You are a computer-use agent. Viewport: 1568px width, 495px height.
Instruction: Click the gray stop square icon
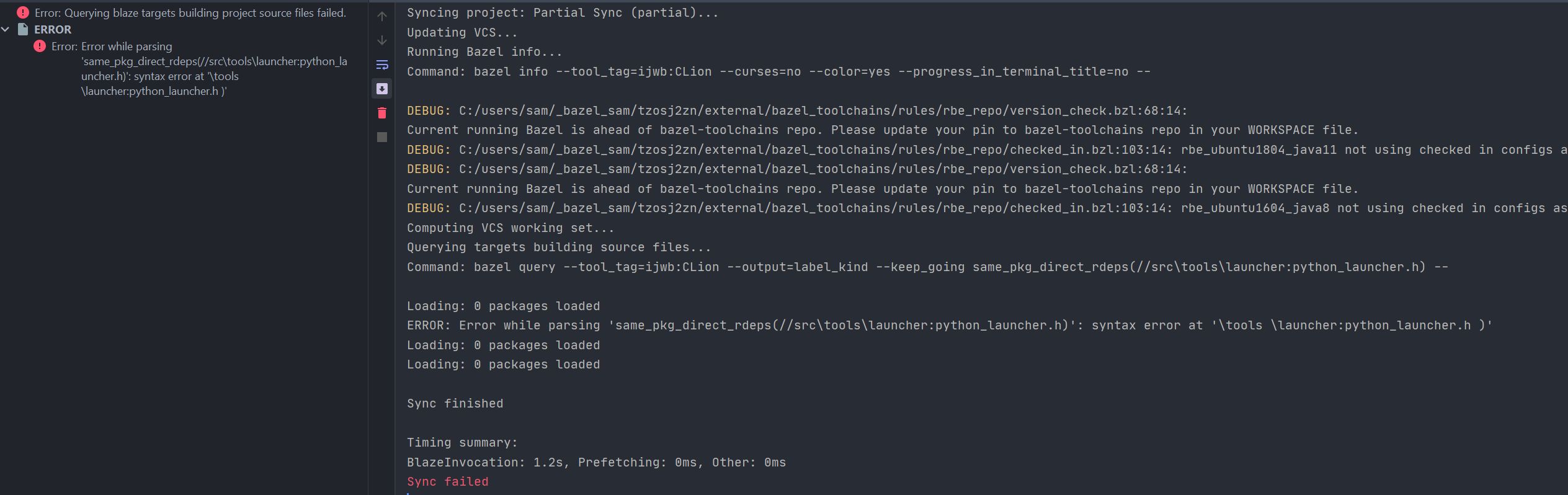tap(381, 136)
